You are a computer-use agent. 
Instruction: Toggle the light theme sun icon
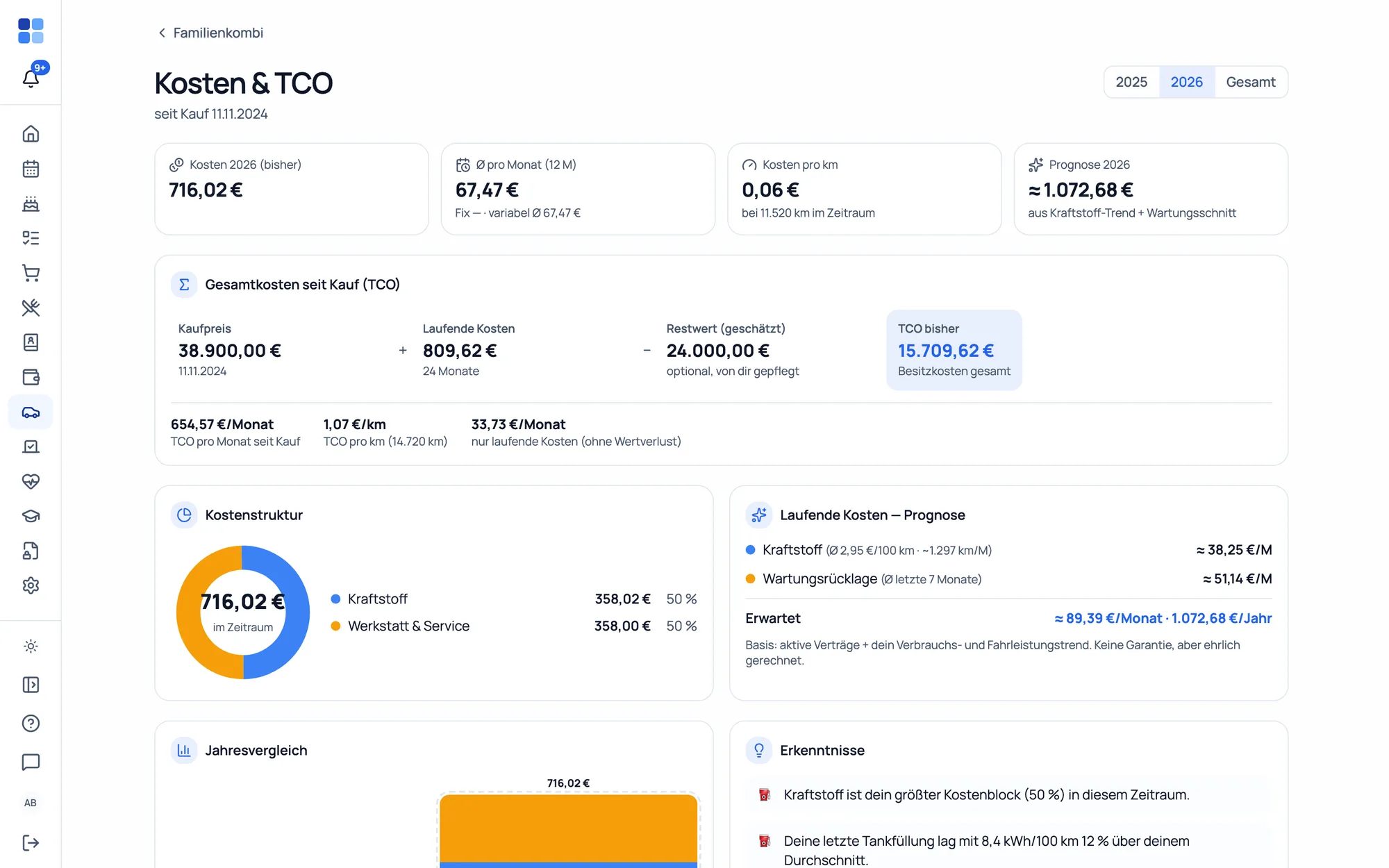click(31, 646)
